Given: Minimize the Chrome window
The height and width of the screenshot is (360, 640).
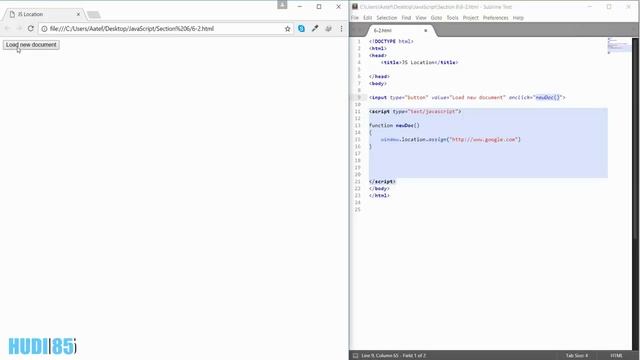Looking at the screenshot, I should 300,7.
